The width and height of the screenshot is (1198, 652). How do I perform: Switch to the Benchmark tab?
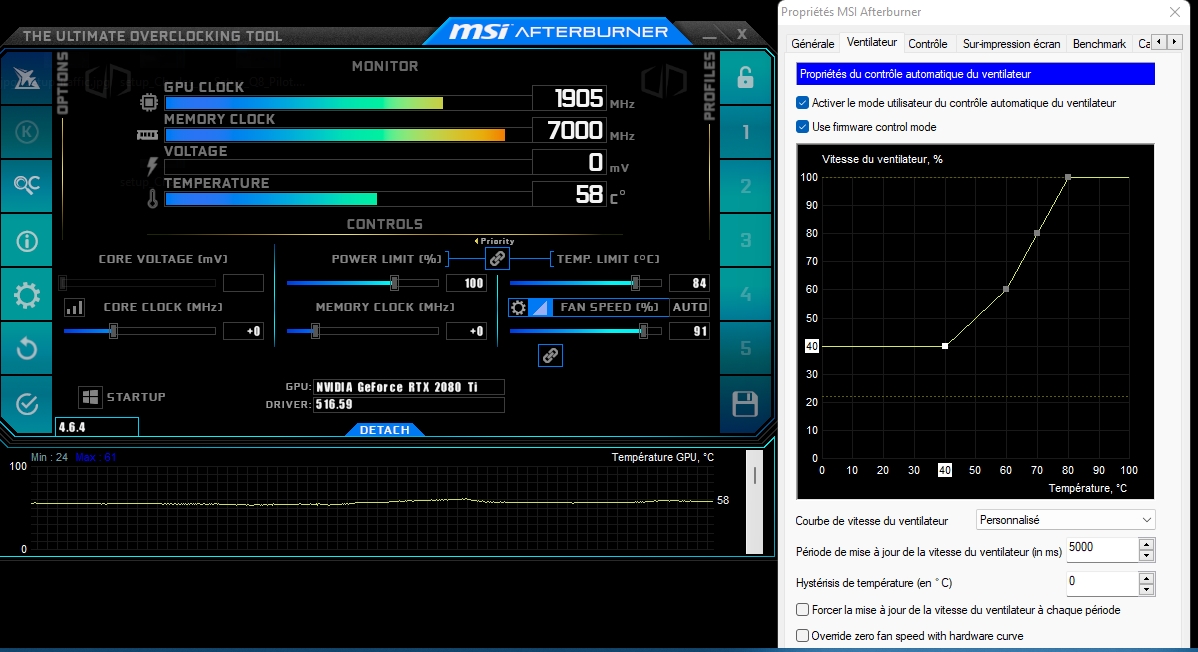pyautogui.click(x=1099, y=44)
